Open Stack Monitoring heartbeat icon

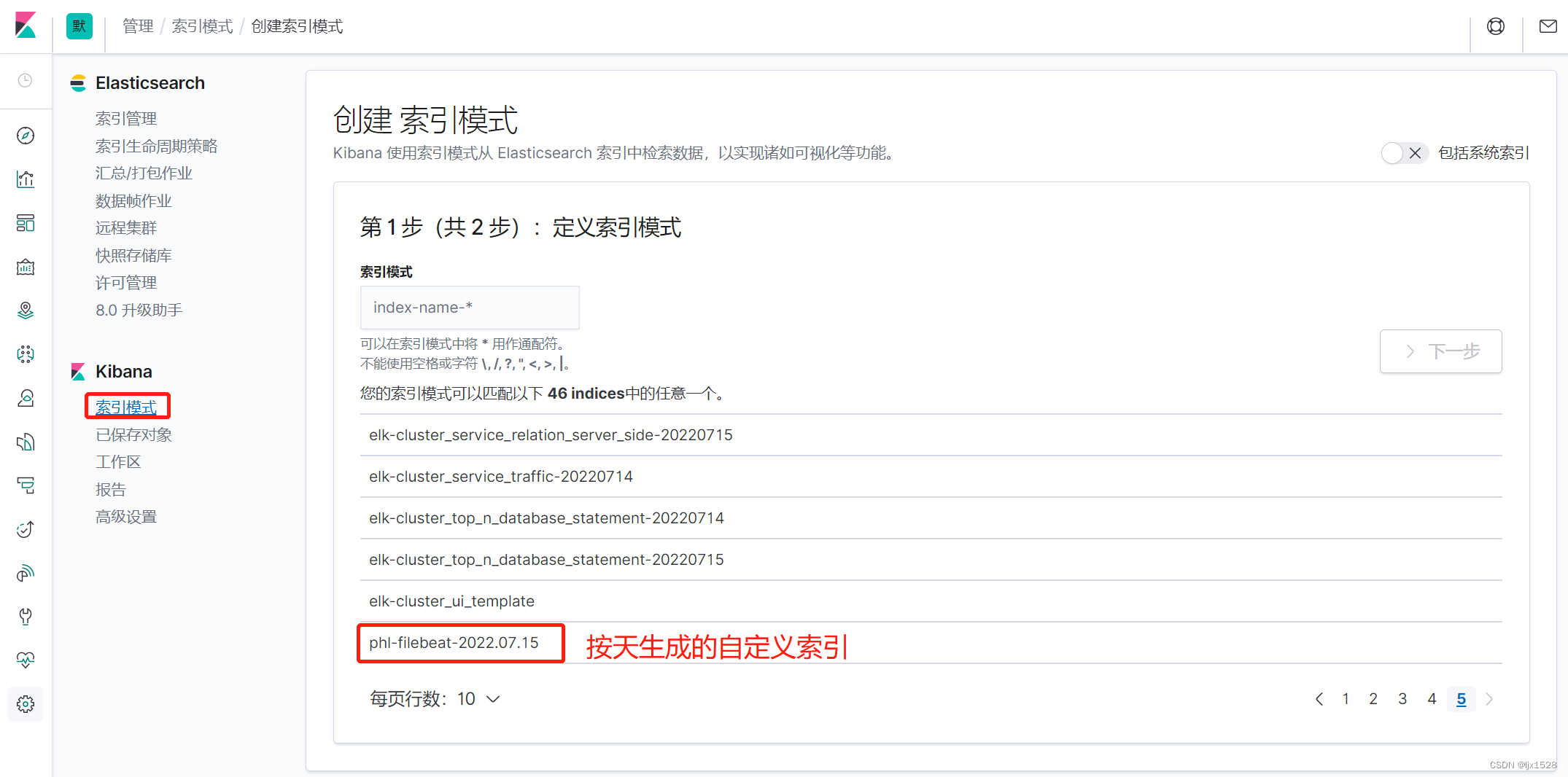[26, 660]
